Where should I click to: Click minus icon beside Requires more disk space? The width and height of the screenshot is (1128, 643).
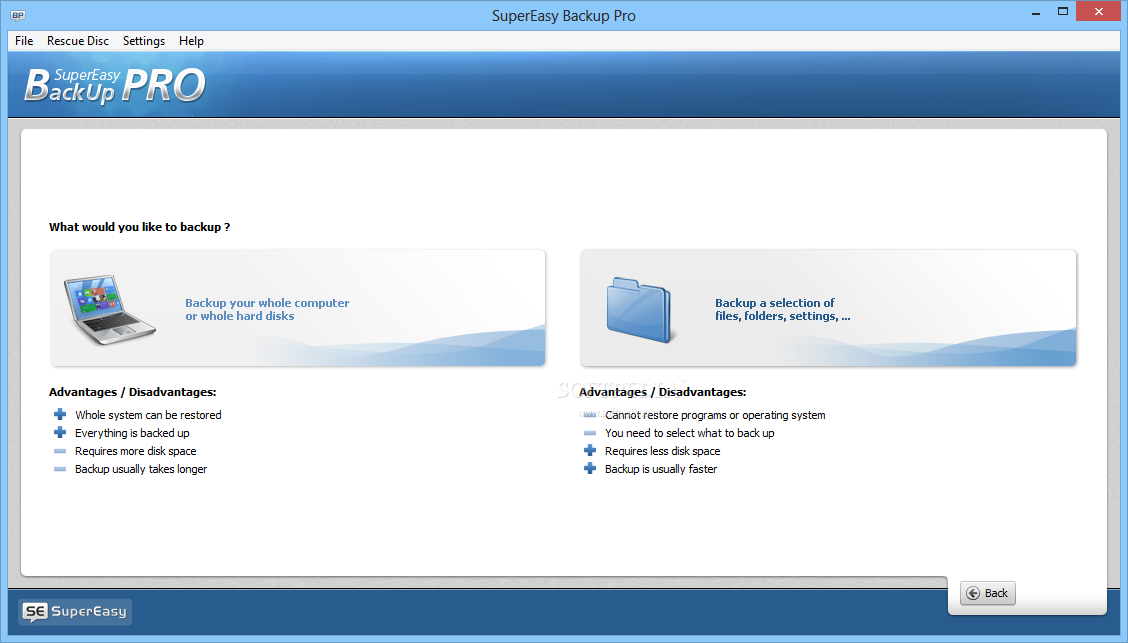click(60, 451)
